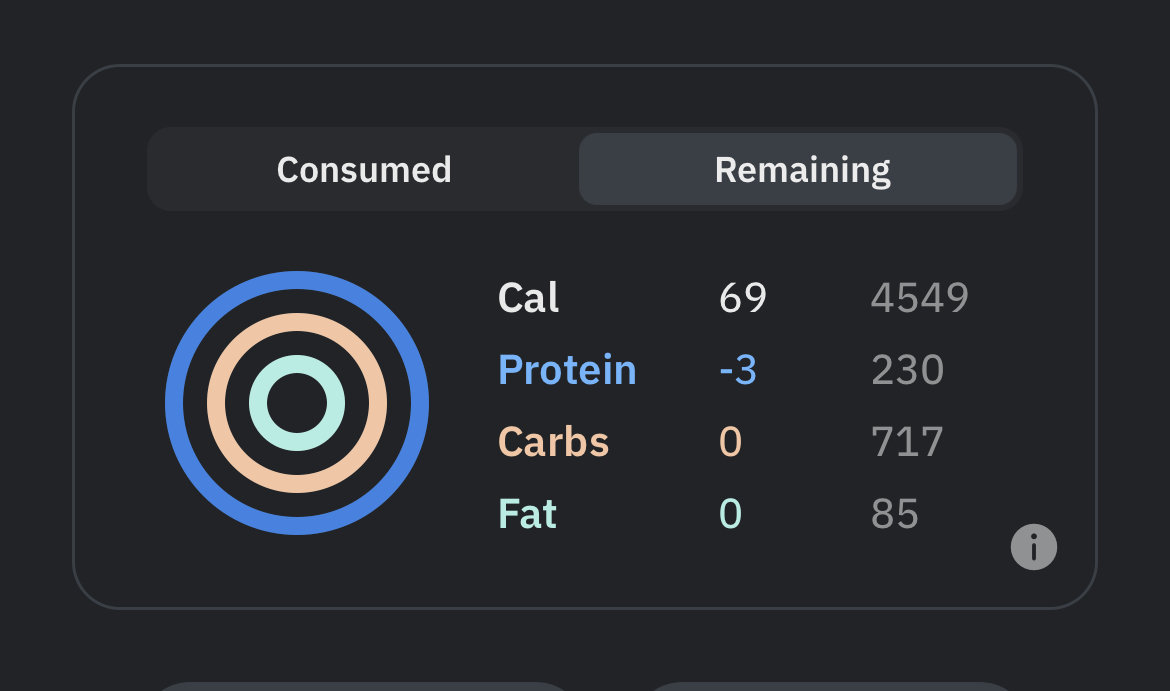The height and width of the screenshot is (691, 1170).
Task: Click the peach middle carbs ring
Action: tap(297, 322)
